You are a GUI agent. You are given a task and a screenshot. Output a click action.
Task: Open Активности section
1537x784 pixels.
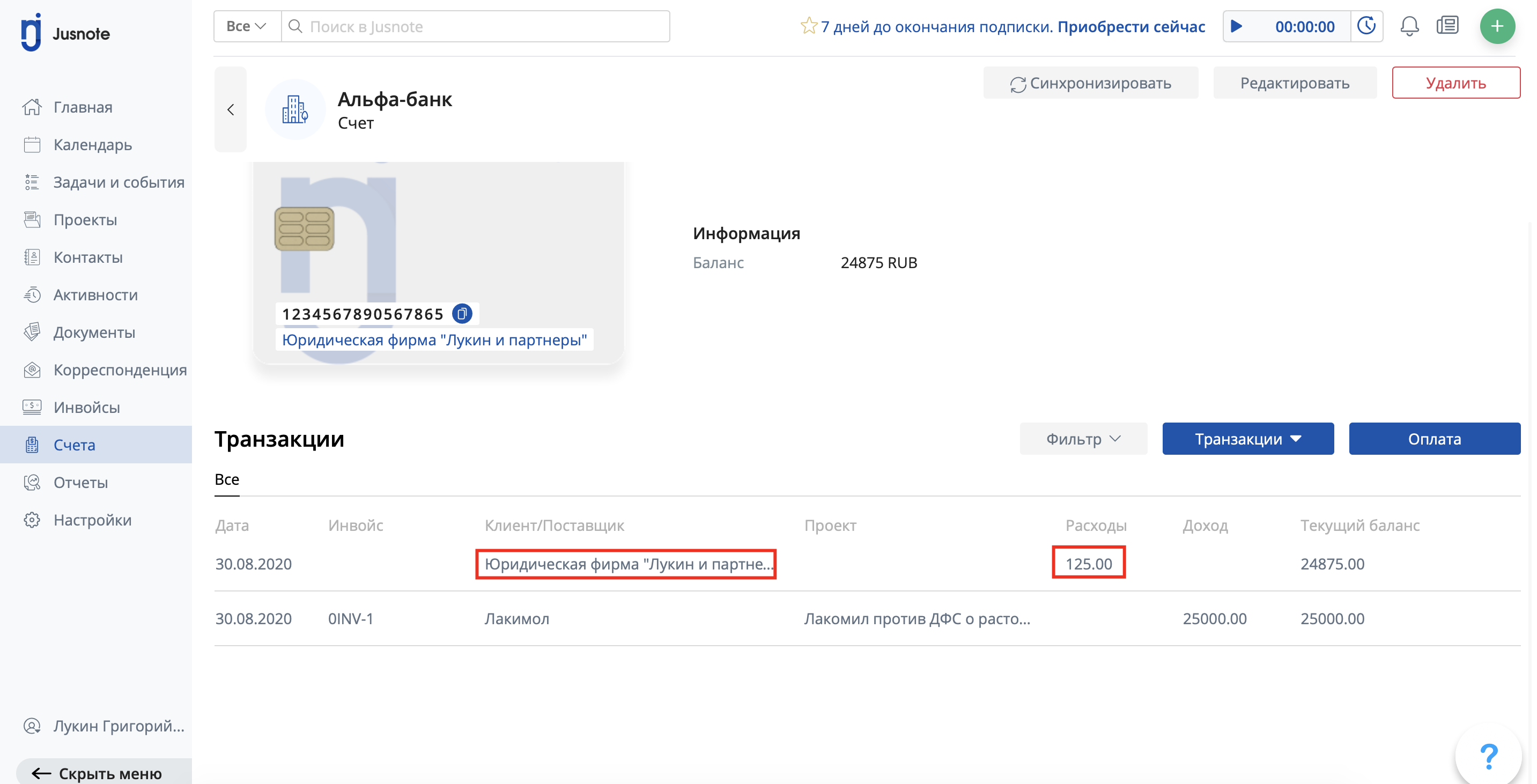click(x=95, y=295)
